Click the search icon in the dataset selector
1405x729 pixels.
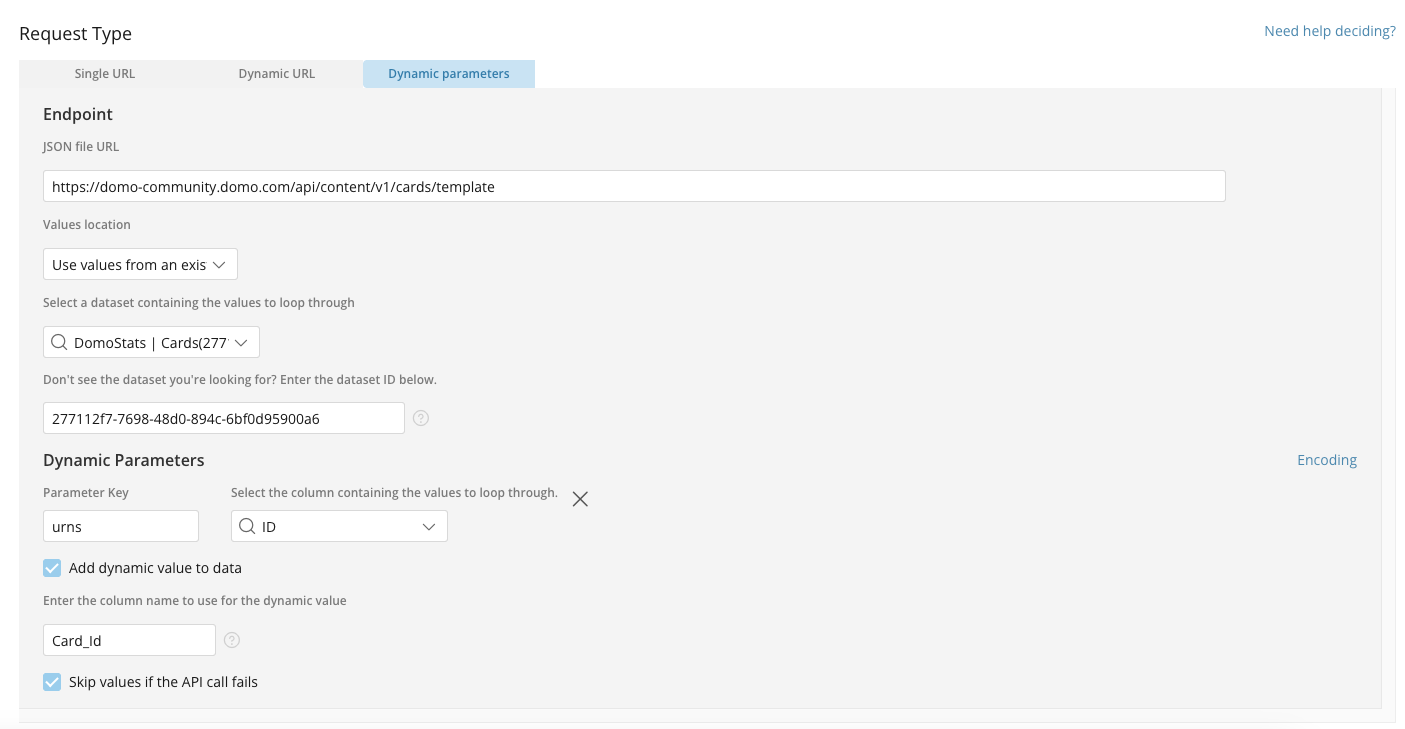[59, 342]
